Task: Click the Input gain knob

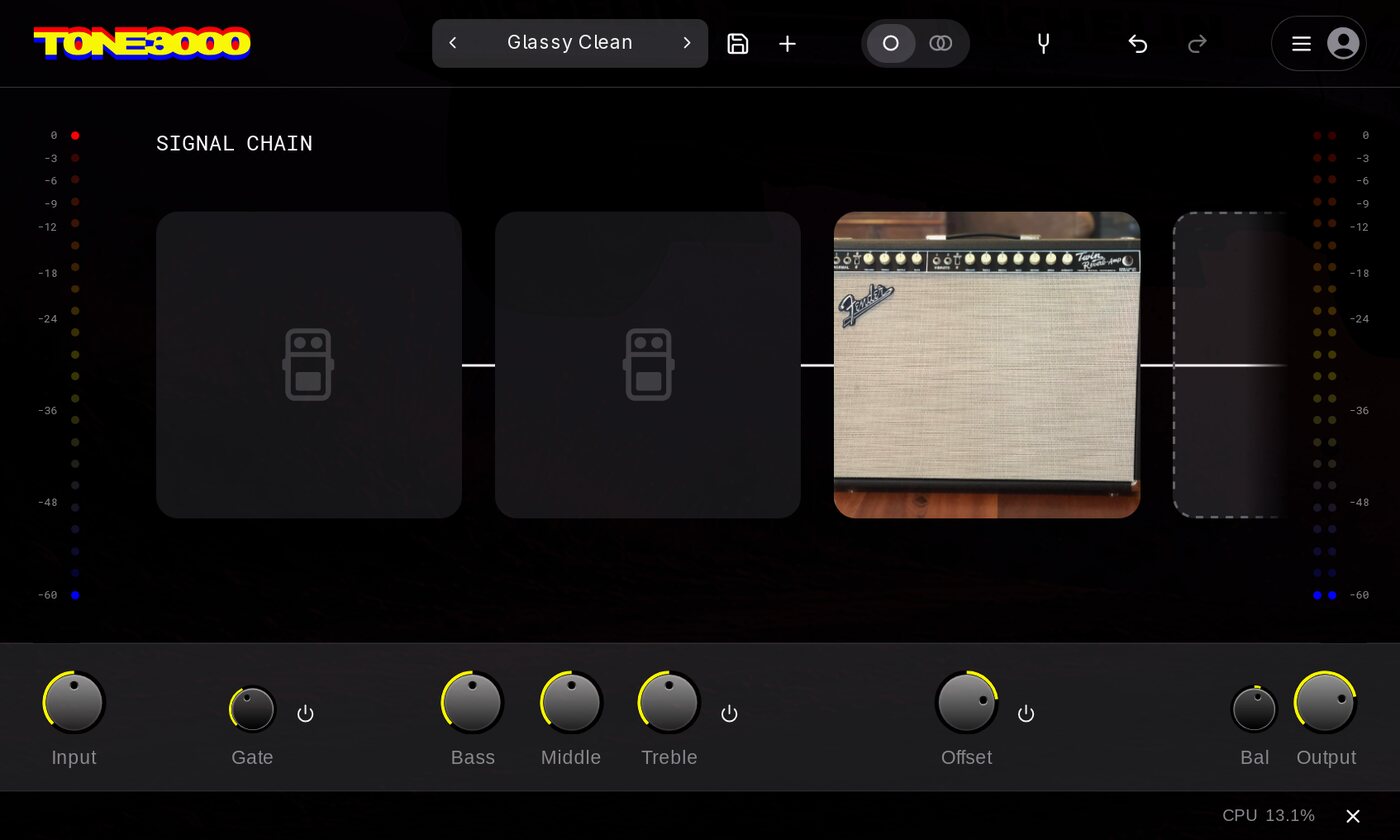Action: coord(74,702)
